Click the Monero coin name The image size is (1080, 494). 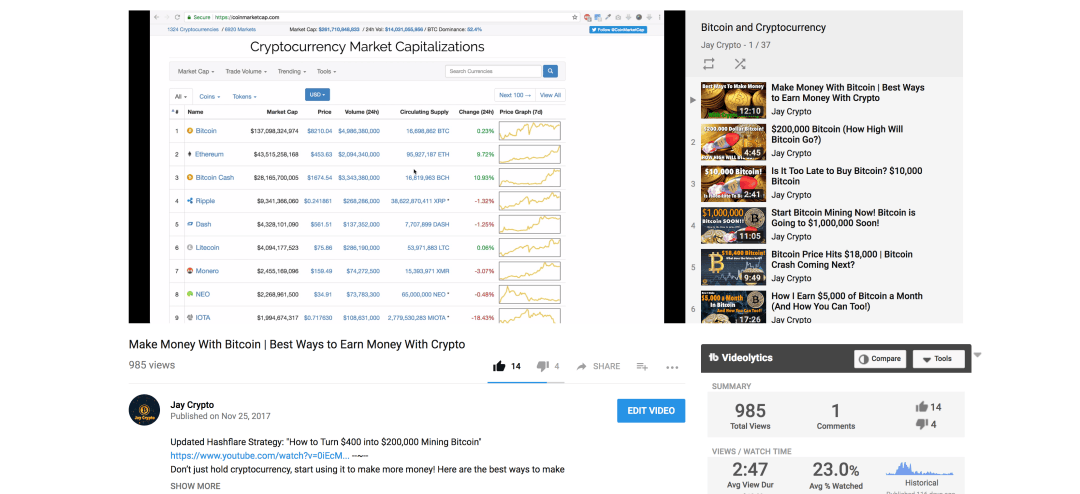pyautogui.click(x=207, y=271)
